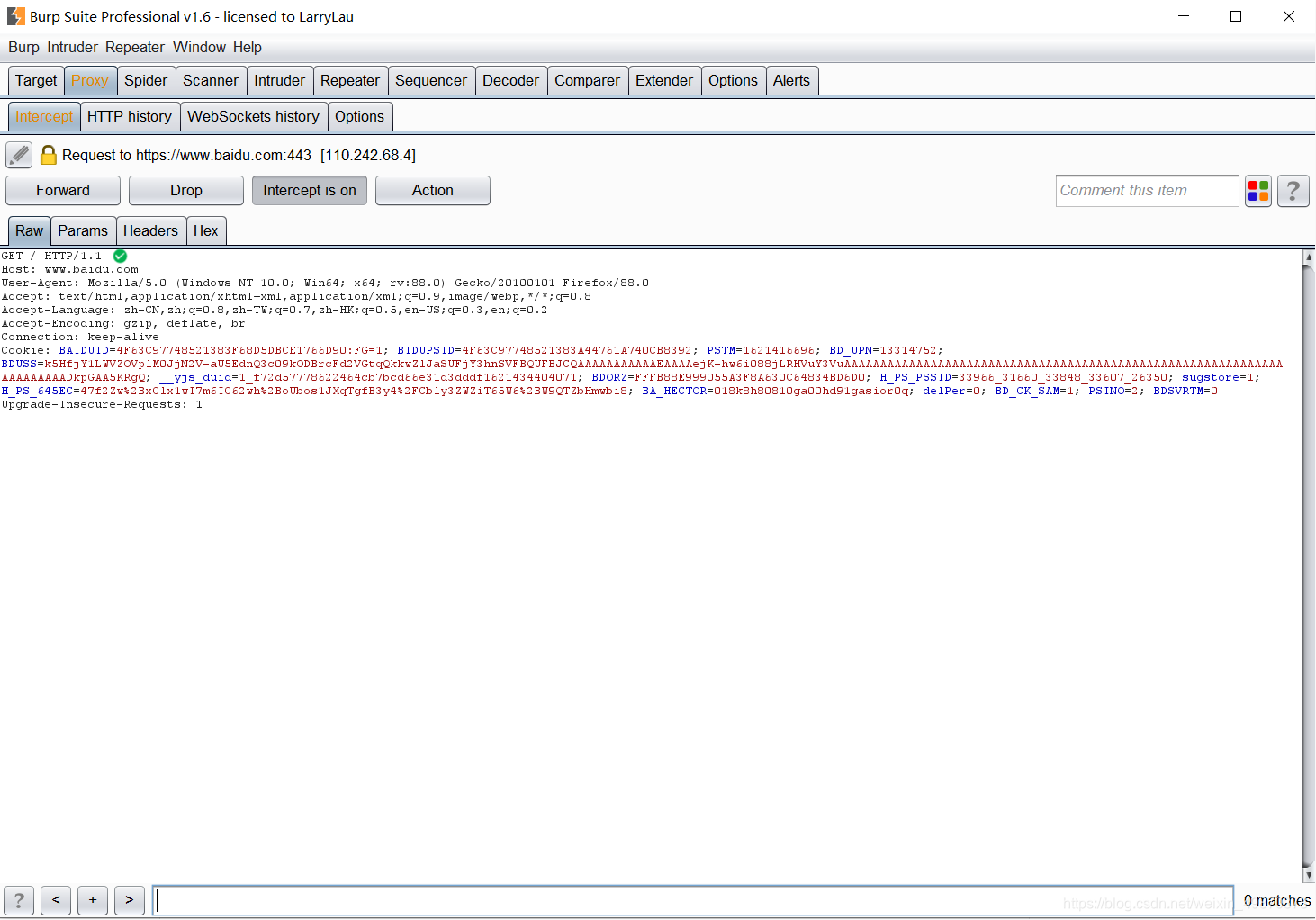Click the Connection: keep-alive line
This screenshot has height=920, width=1316.
pos(80,338)
